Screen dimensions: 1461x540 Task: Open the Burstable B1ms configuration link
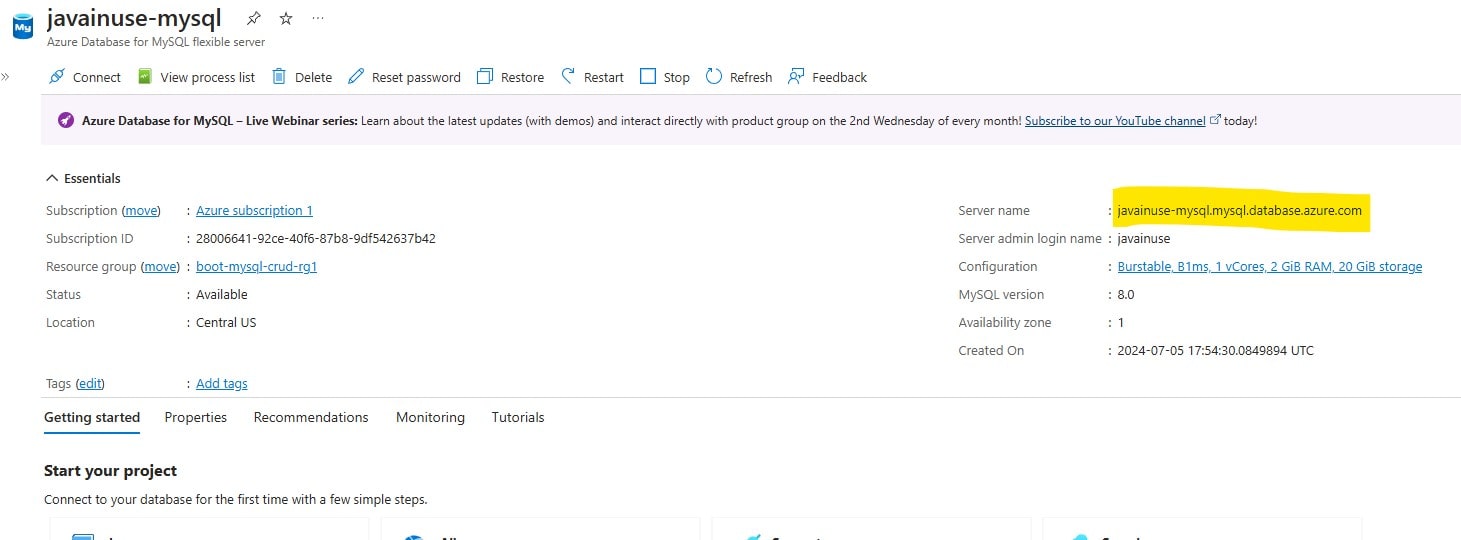[1269, 267]
